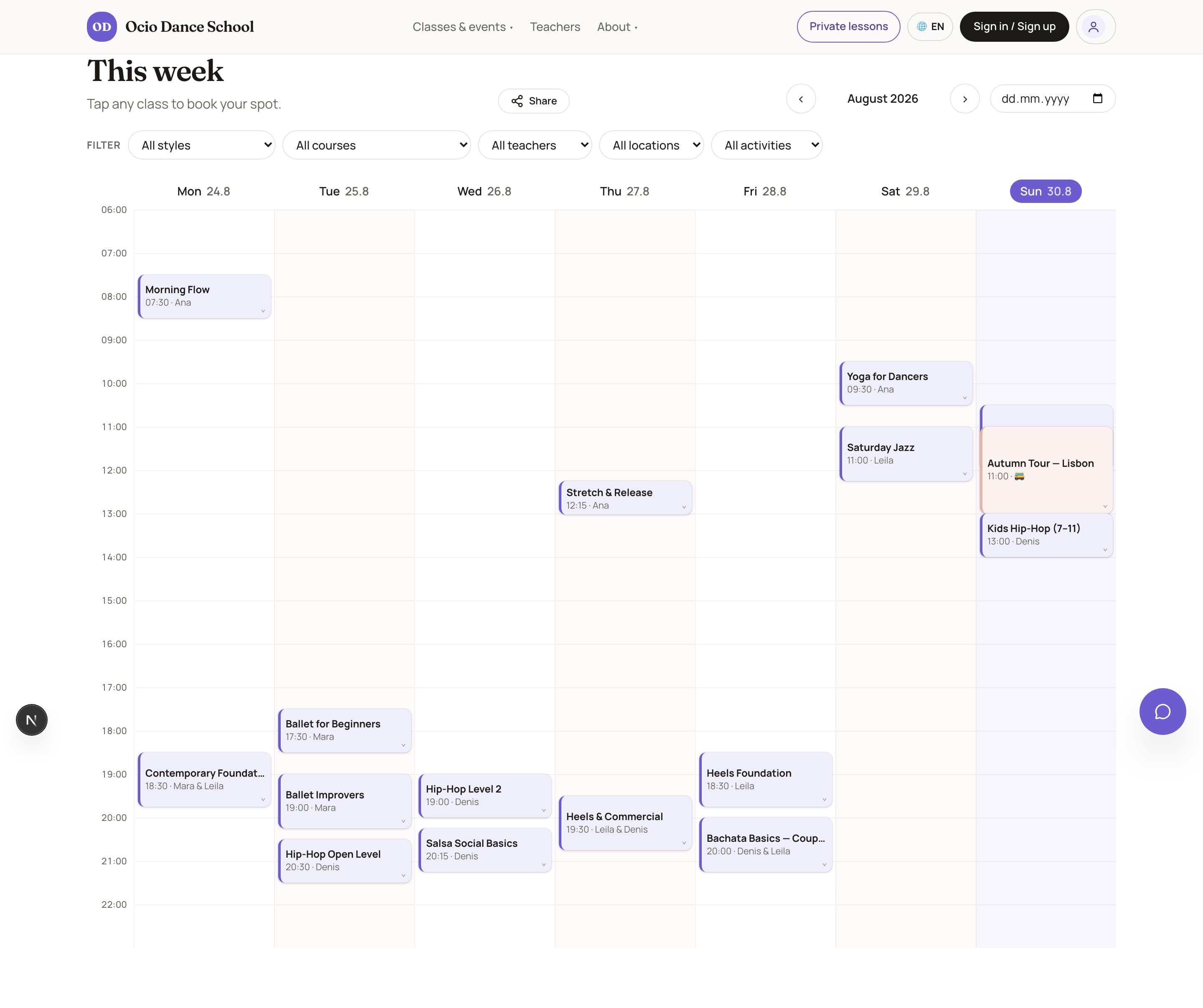The image size is (1203, 1008).
Task: Open the All styles filter dropdown
Action: pos(202,145)
